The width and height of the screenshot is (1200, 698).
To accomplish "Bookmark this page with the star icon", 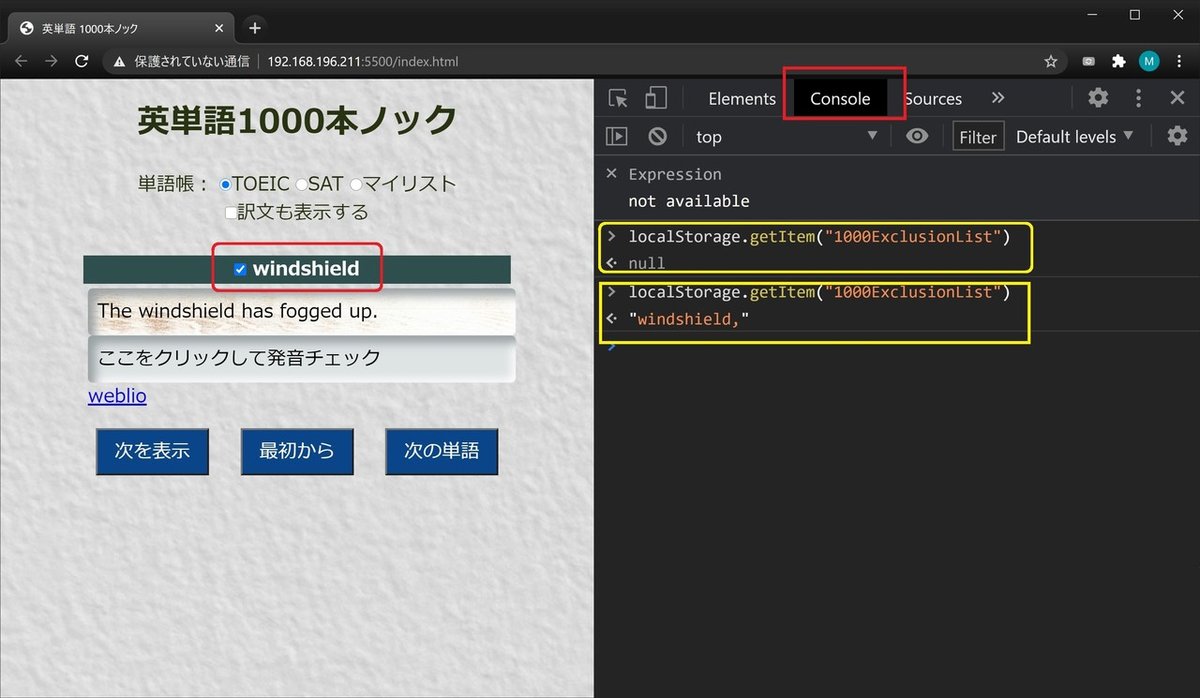I will (1051, 61).
